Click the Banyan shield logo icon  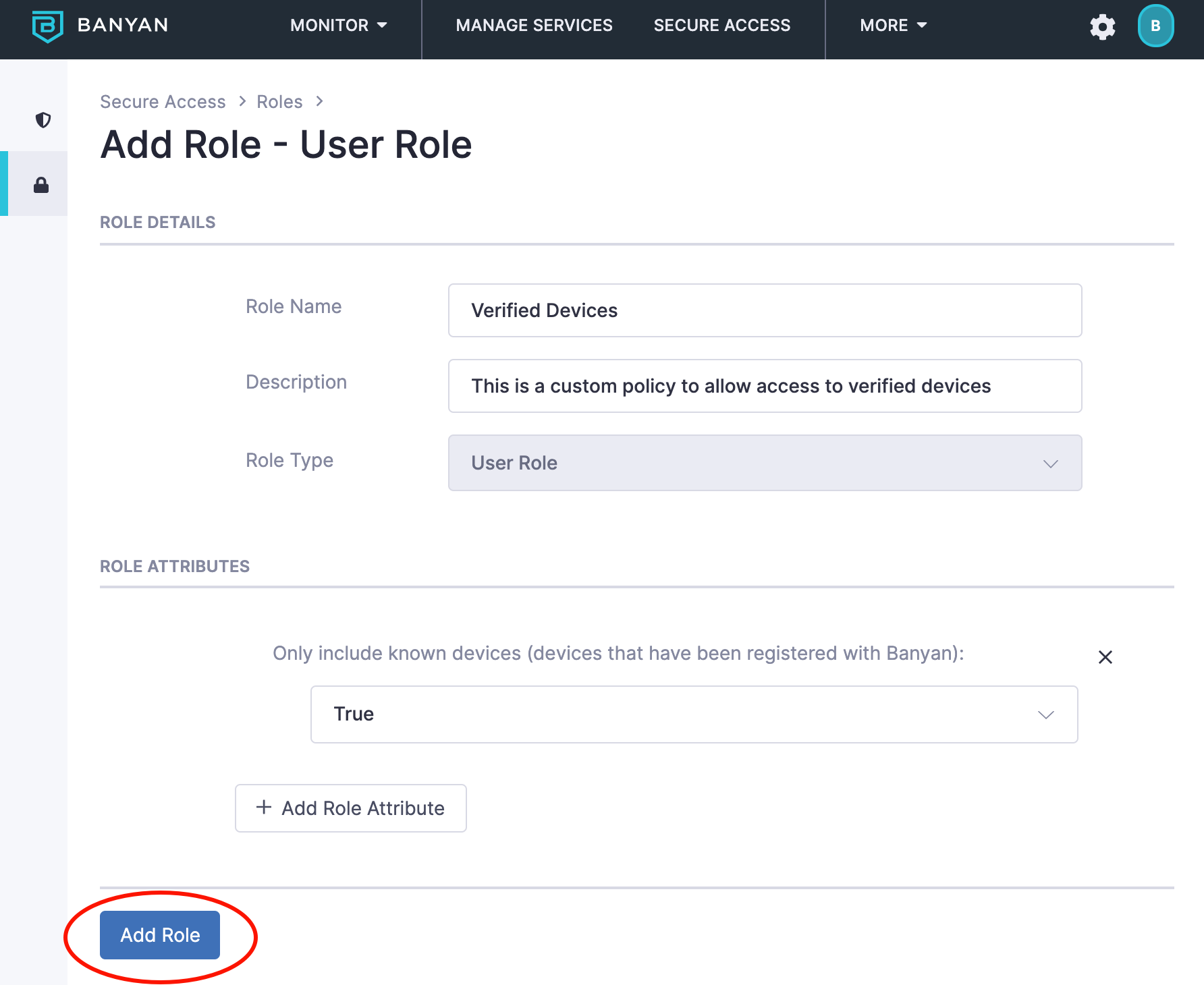click(x=47, y=26)
